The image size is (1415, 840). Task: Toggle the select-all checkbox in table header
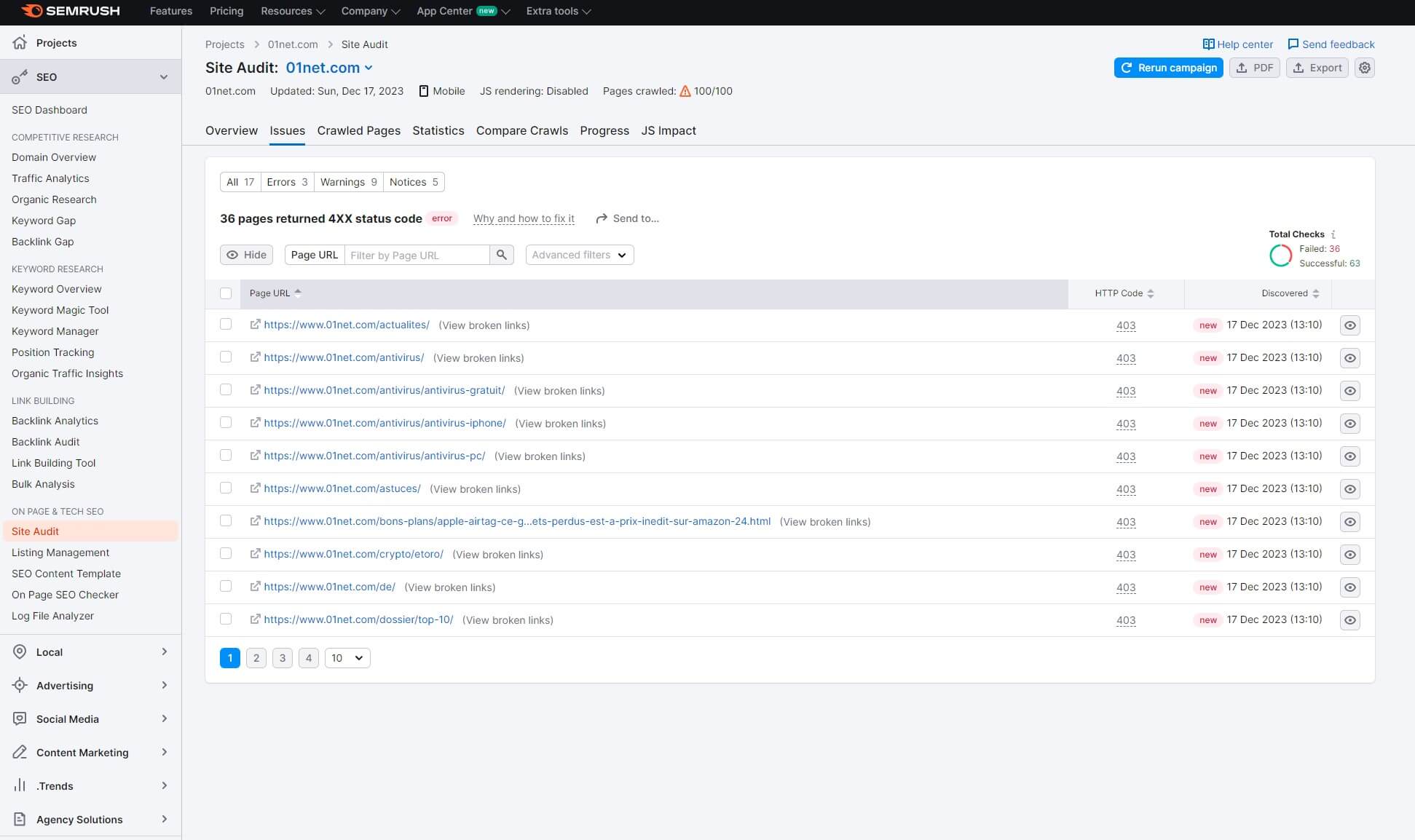click(226, 293)
